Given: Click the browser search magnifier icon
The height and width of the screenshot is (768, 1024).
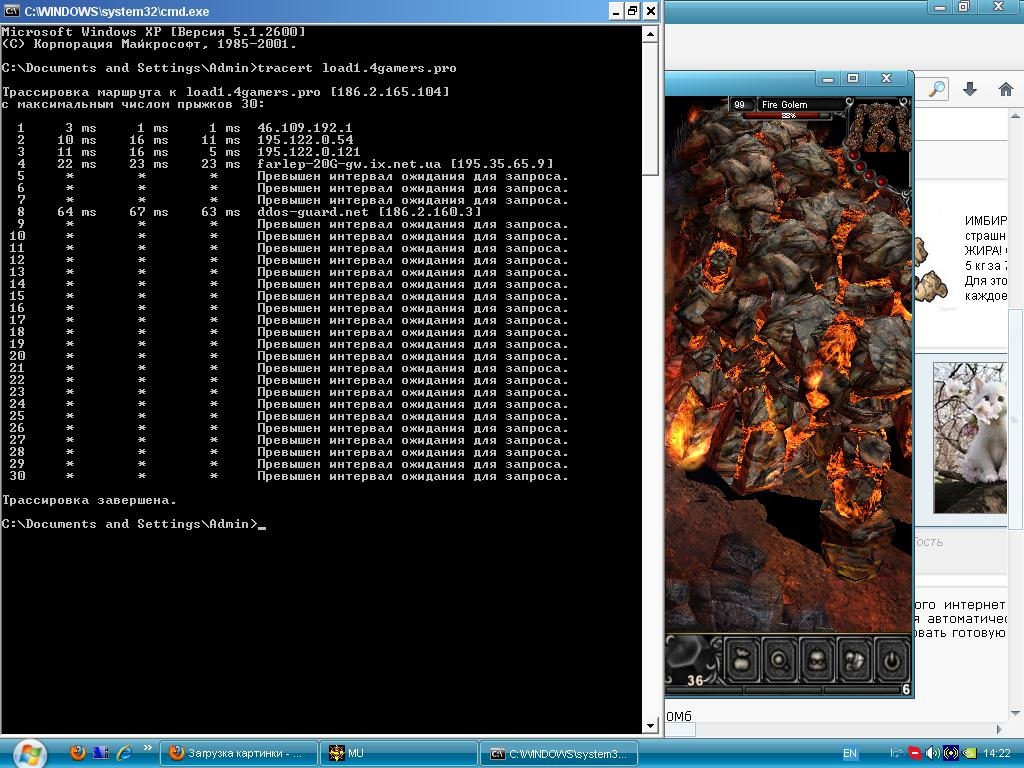Looking at the screenshot, I should click(x=936, y=89).
